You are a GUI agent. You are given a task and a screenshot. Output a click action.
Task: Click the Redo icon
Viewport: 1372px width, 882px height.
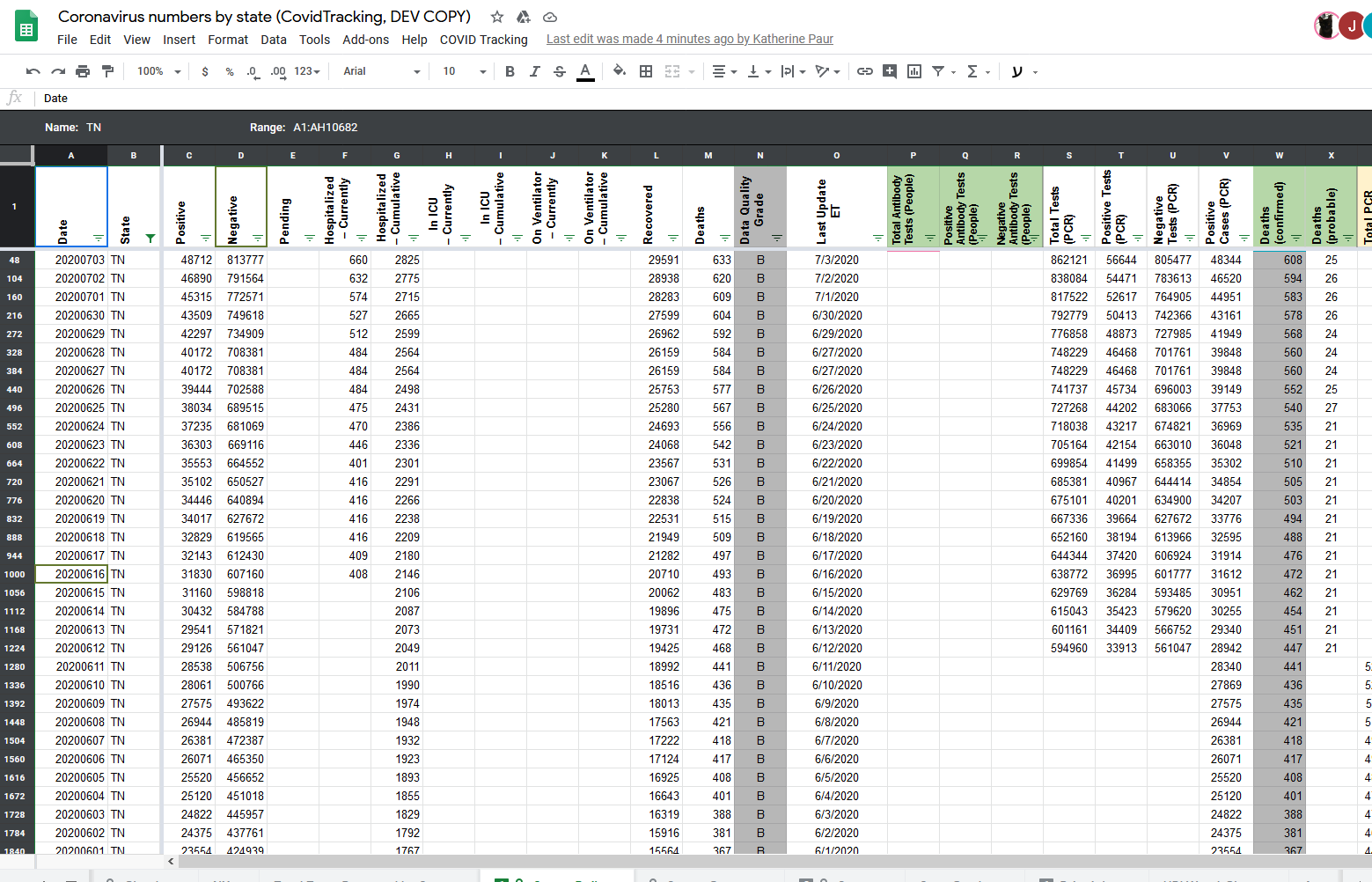point(58,71)
